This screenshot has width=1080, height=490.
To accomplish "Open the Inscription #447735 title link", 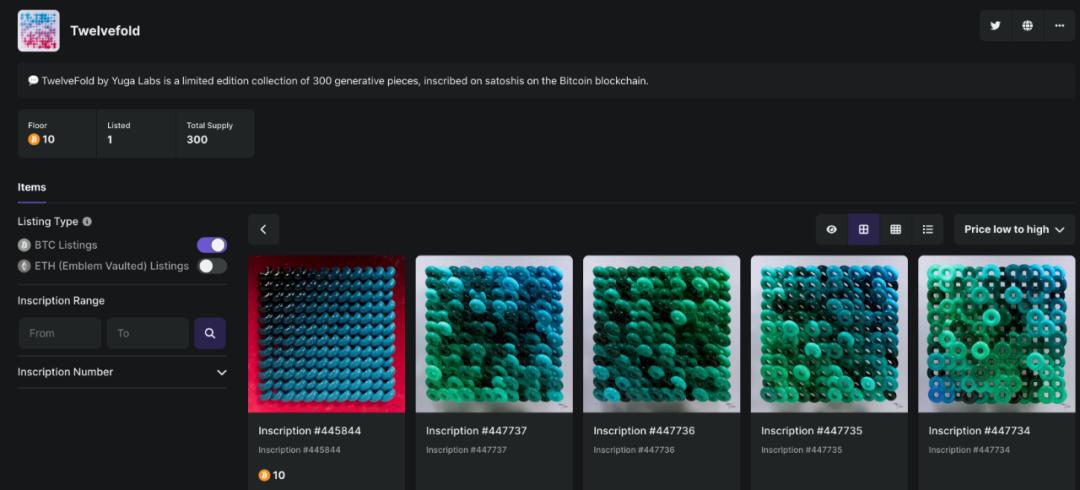I will (x=811, y=431).
